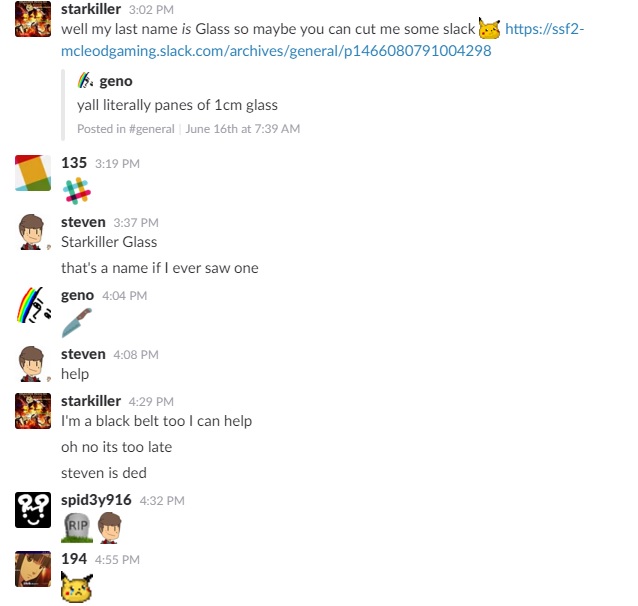Image resolution: width=638 pixels, height=606 pixels.
Task: Click starkiller's username on the 4:29 PM message
Action: [x=91, y=401]
